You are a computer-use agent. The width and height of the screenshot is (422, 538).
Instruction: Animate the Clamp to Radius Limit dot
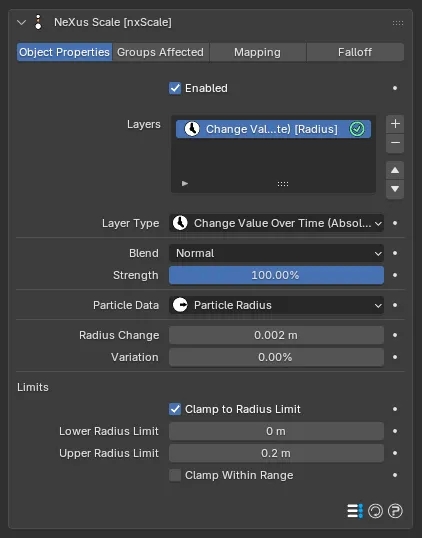(x=395, y=409)
